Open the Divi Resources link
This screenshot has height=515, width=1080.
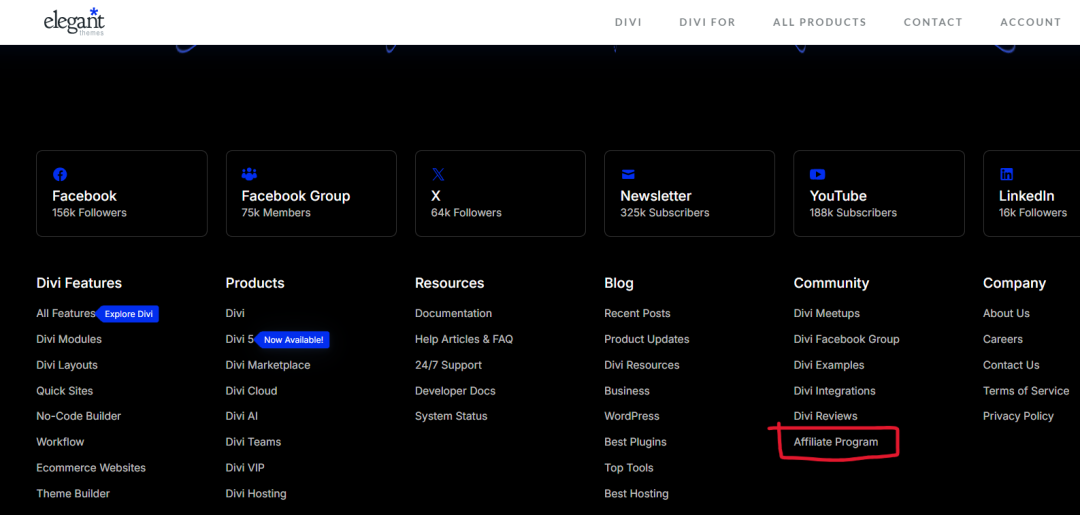[x=642, y=365]
